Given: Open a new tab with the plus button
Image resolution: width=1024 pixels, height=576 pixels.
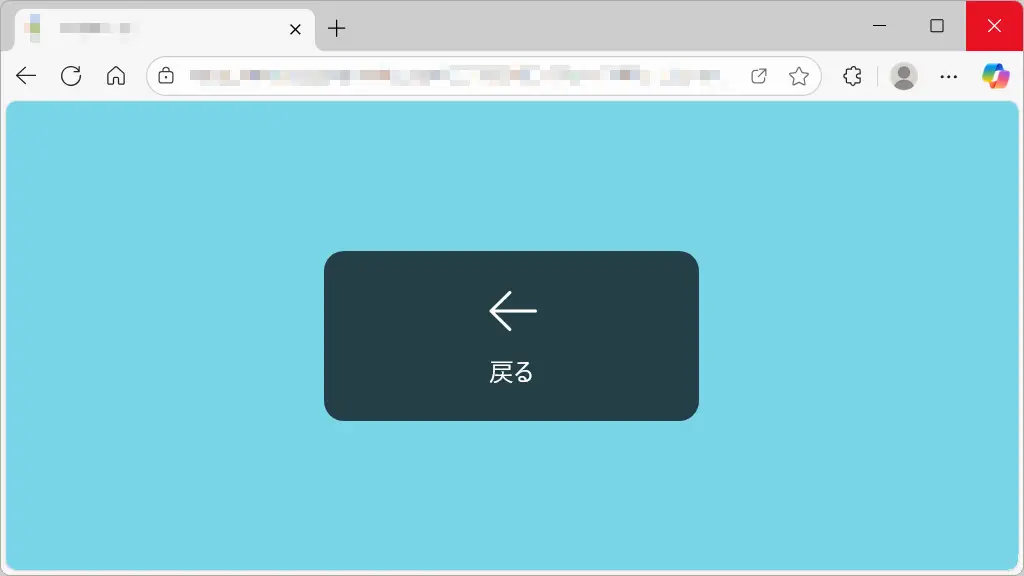Looking at the screenshot, I should pyautogui.click(x=337, y=28).
